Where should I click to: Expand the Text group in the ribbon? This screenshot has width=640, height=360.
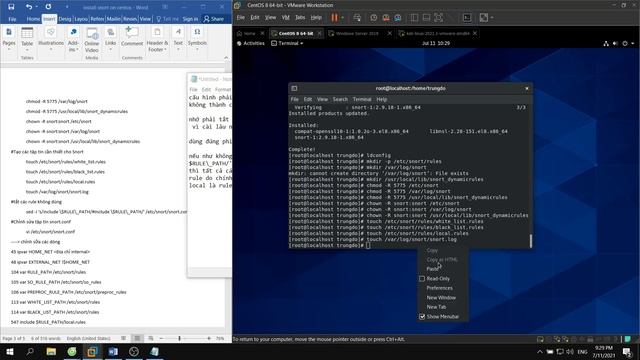[178, 38]
